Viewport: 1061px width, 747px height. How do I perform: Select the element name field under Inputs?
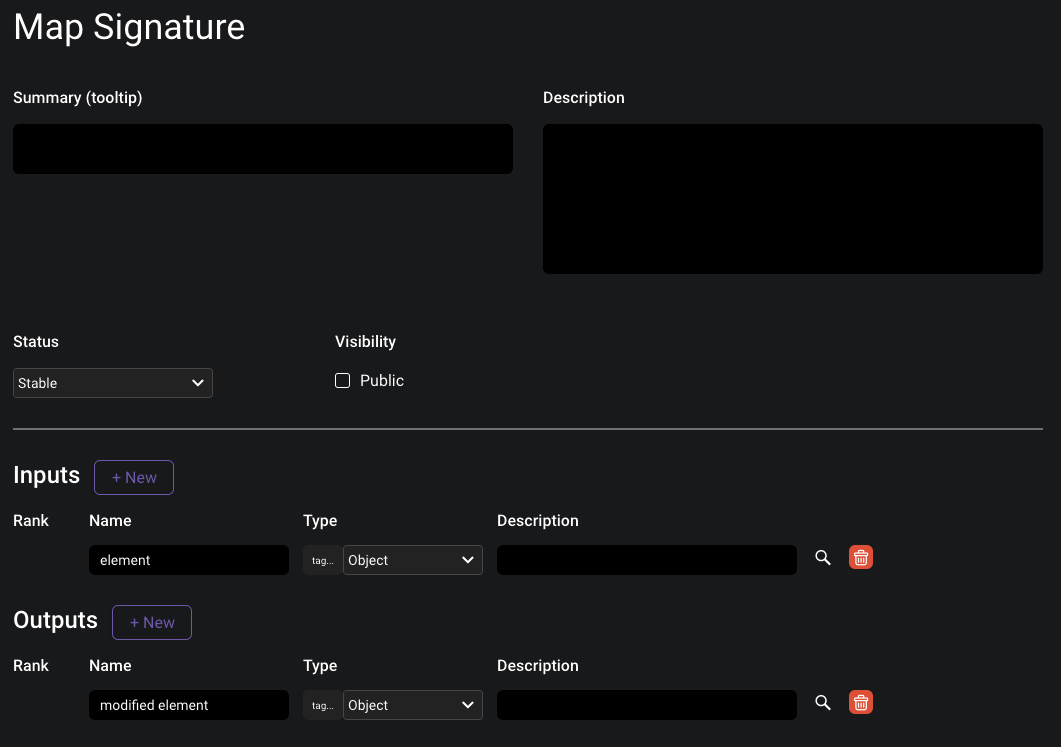[188, 560]
